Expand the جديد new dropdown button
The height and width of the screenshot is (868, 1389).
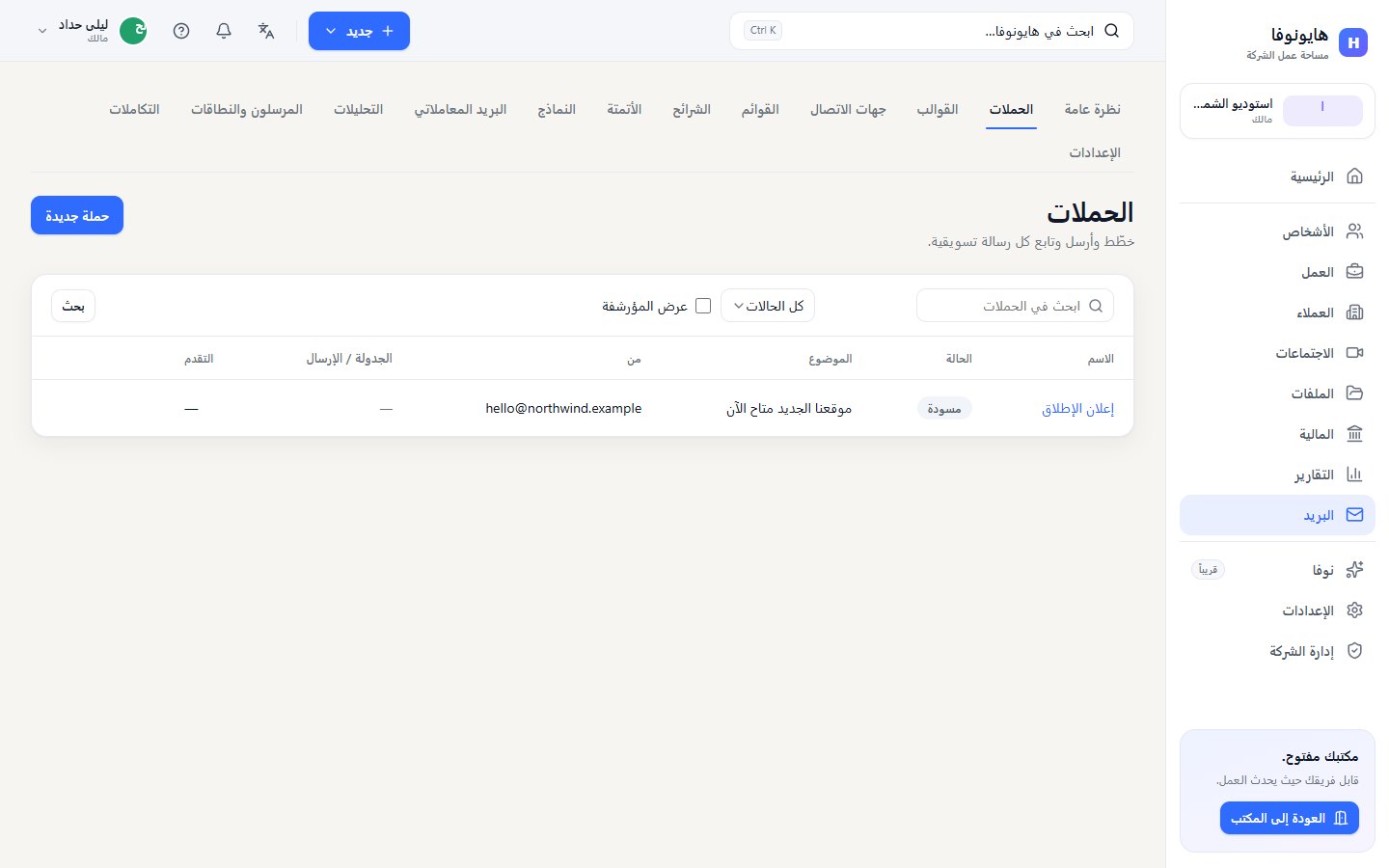359,31
